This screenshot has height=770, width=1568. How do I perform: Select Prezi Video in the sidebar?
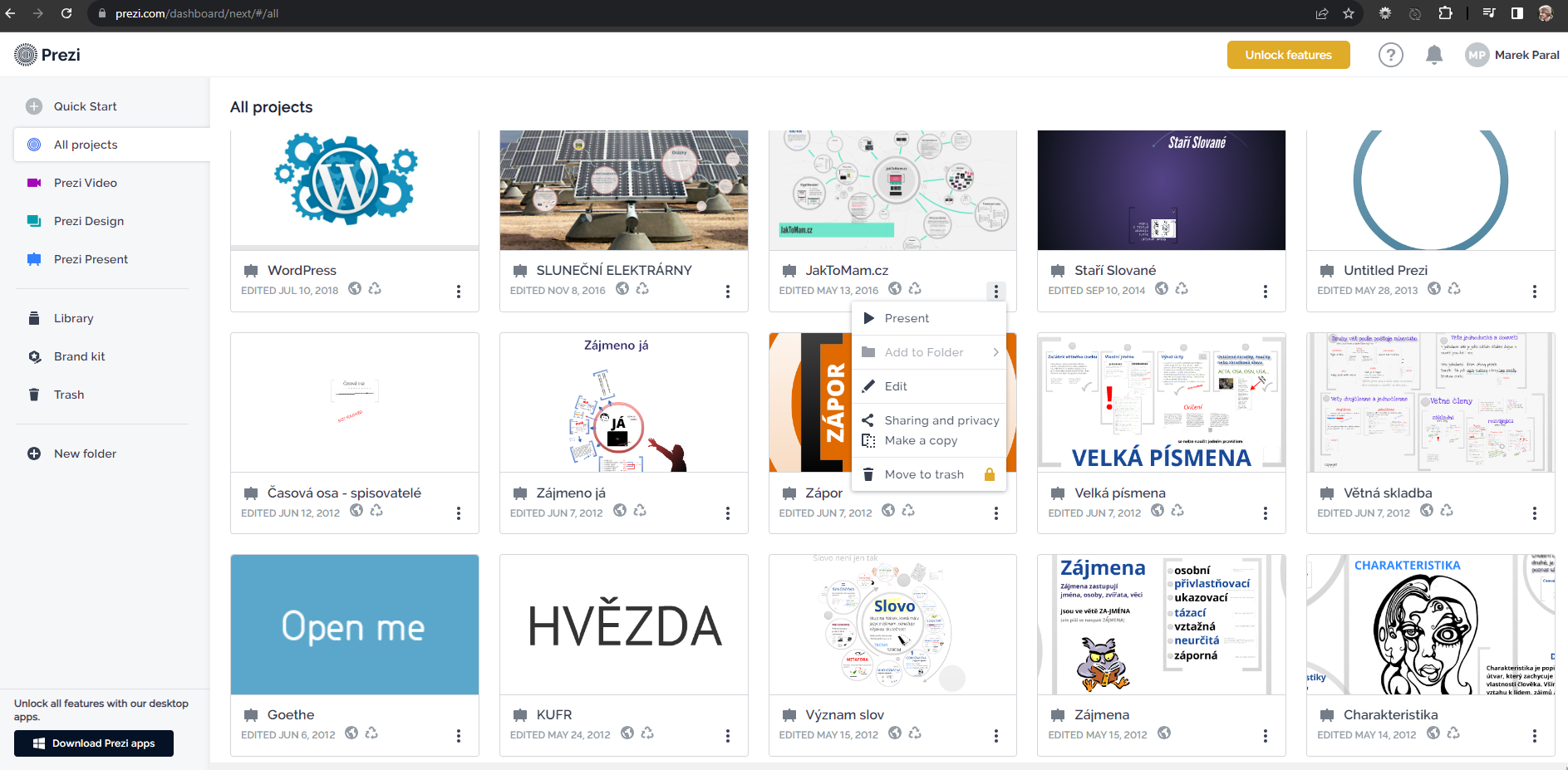click(x=84, y=183)
